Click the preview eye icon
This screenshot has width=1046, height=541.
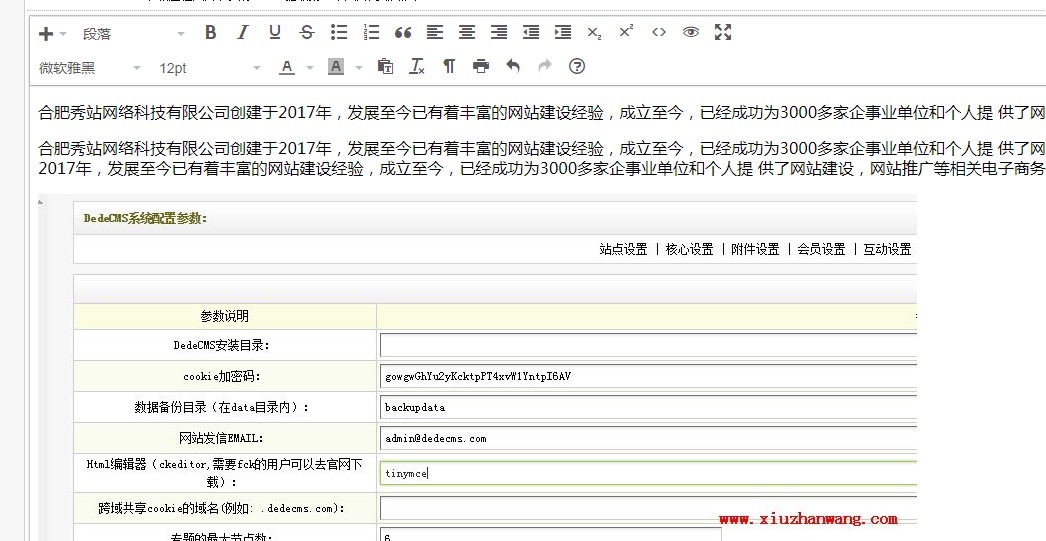(690, 33)
